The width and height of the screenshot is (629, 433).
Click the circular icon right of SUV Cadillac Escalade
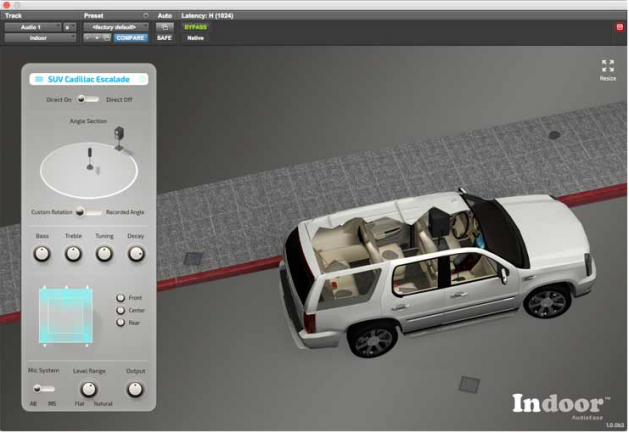click(142, 79)
